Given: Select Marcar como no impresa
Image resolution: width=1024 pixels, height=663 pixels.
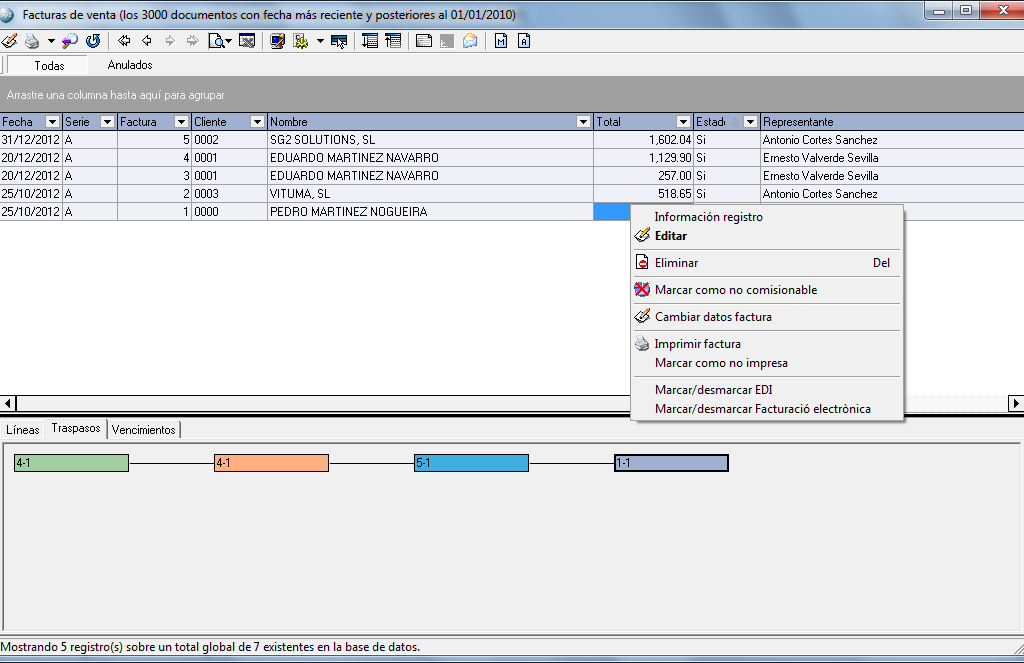Looking at the screenshot, I should tap(767, 363).
